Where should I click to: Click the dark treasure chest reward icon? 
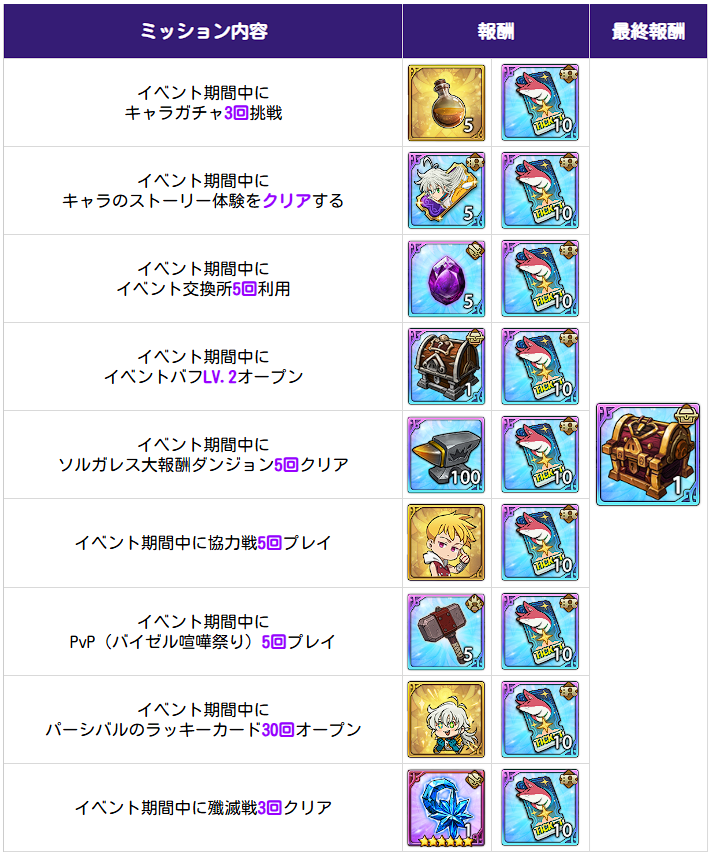tap(446, 367)
